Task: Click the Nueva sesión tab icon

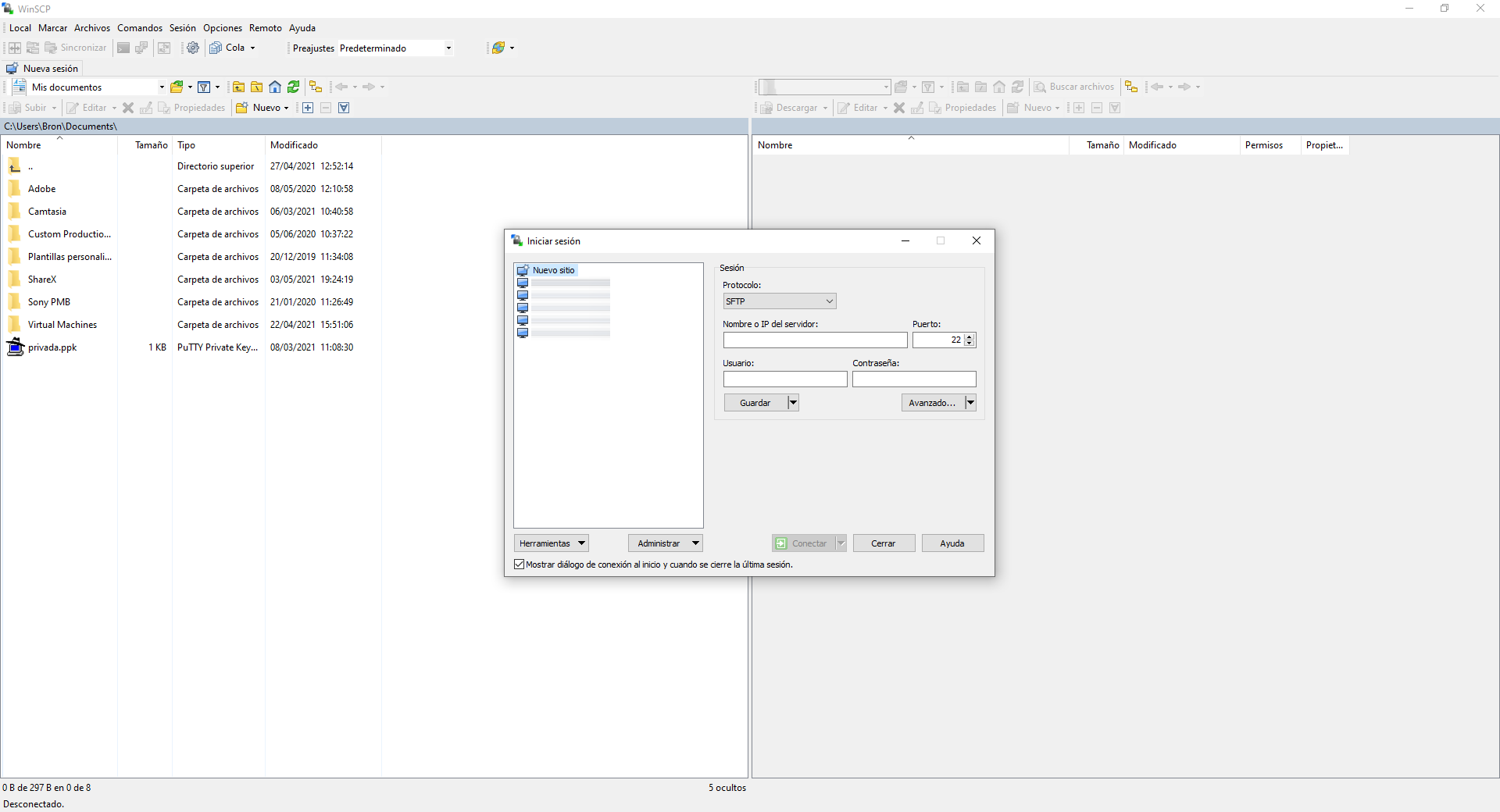Action: (x=12, y=69)
